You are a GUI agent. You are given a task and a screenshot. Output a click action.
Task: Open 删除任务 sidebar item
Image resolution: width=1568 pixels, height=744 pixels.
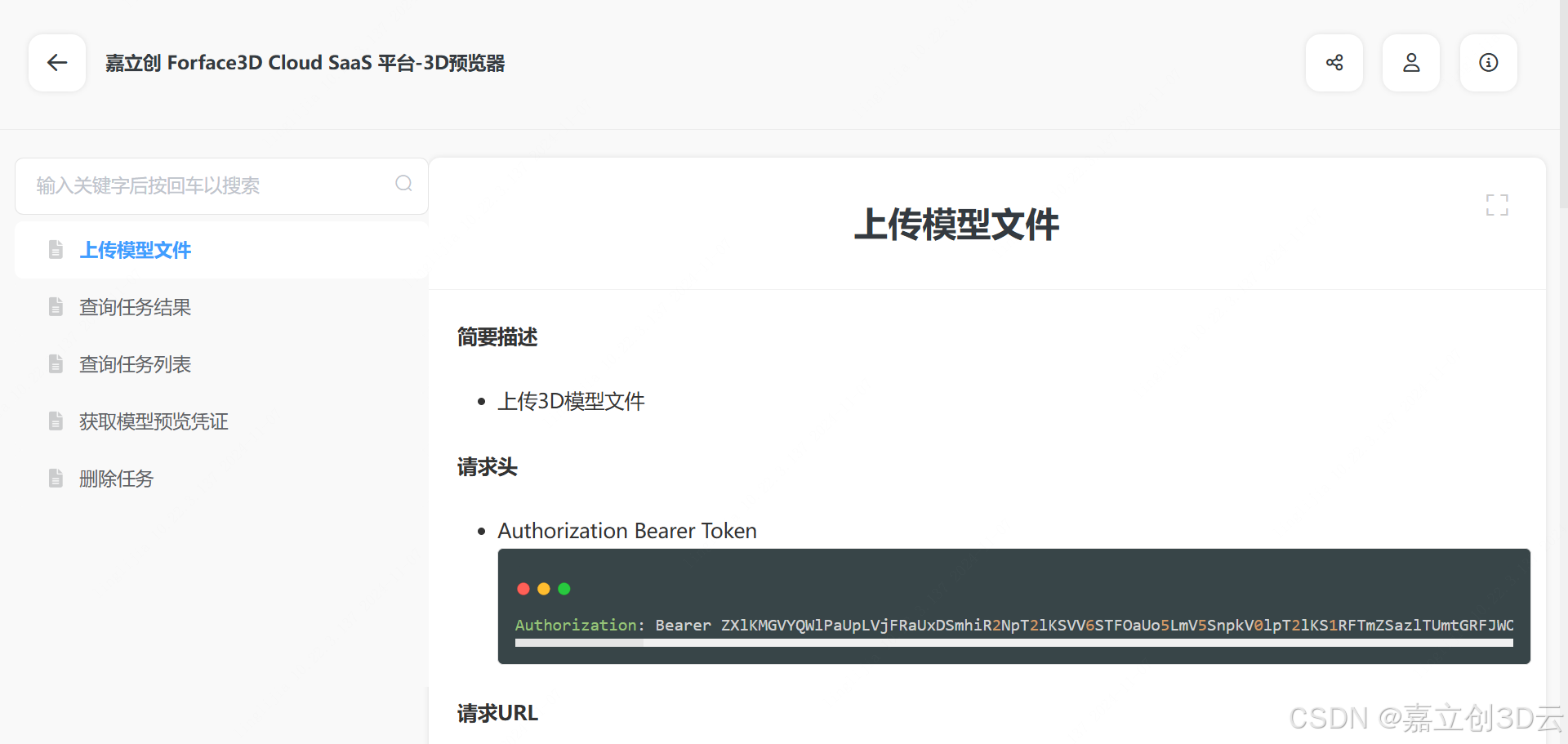pos(221,479)
